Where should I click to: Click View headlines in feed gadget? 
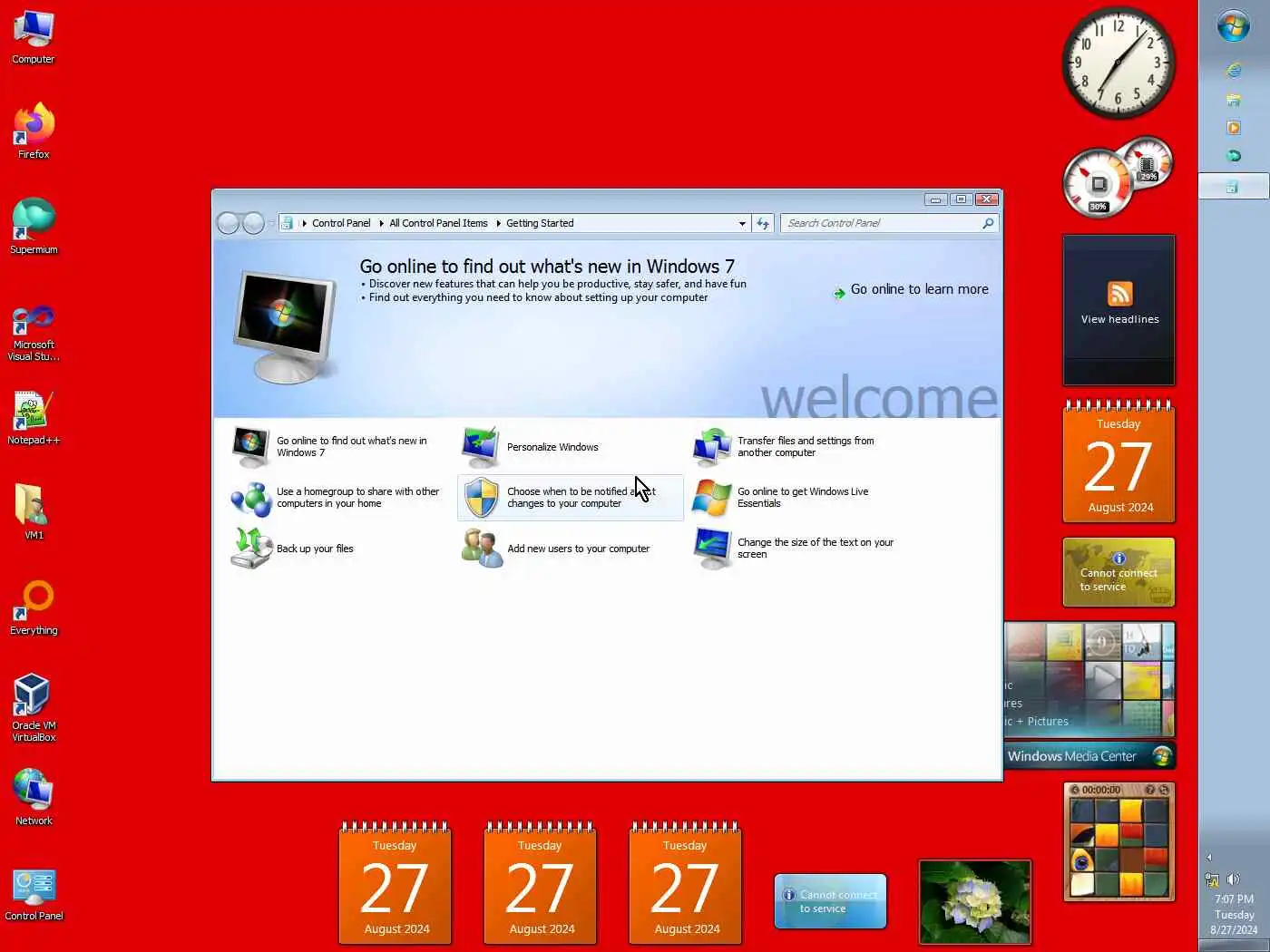(1119, 319)
